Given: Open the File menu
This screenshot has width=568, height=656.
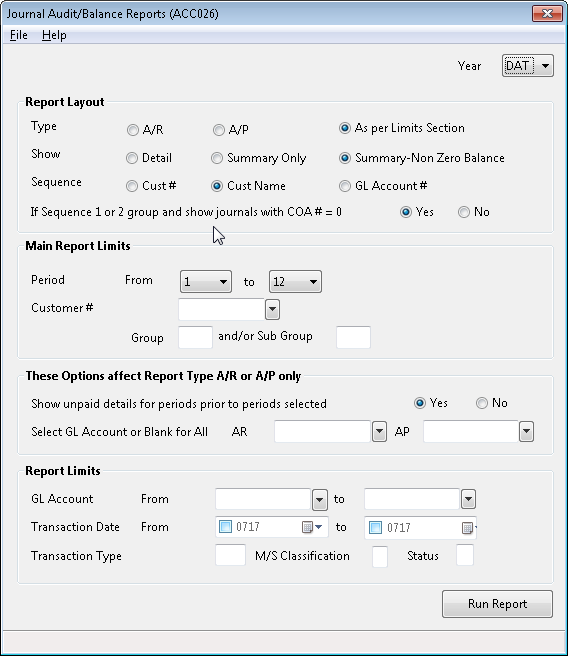Looking at the screenshot, I should (x=19, y=35).
